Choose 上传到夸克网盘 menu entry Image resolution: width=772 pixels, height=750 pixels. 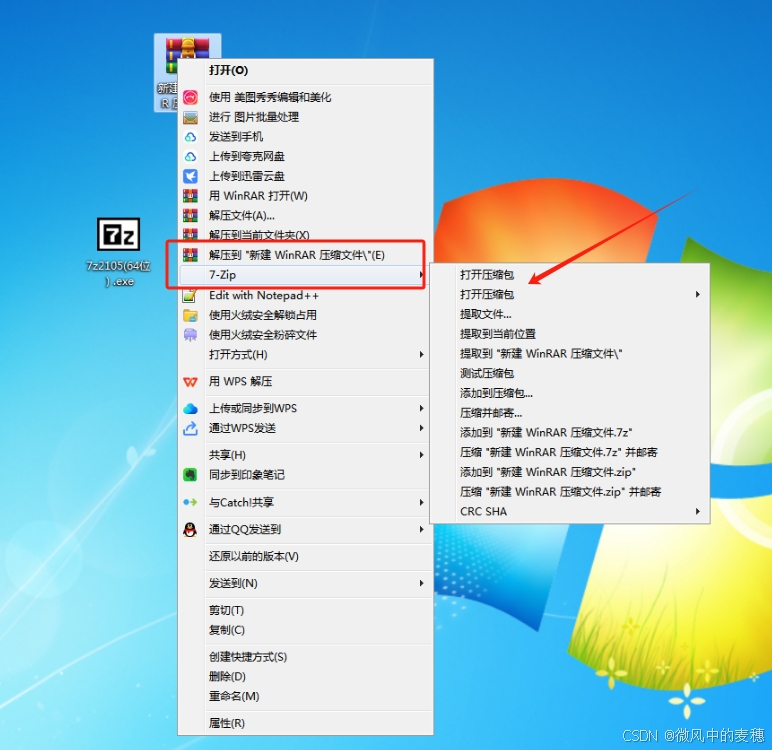(x=305, y=157)
